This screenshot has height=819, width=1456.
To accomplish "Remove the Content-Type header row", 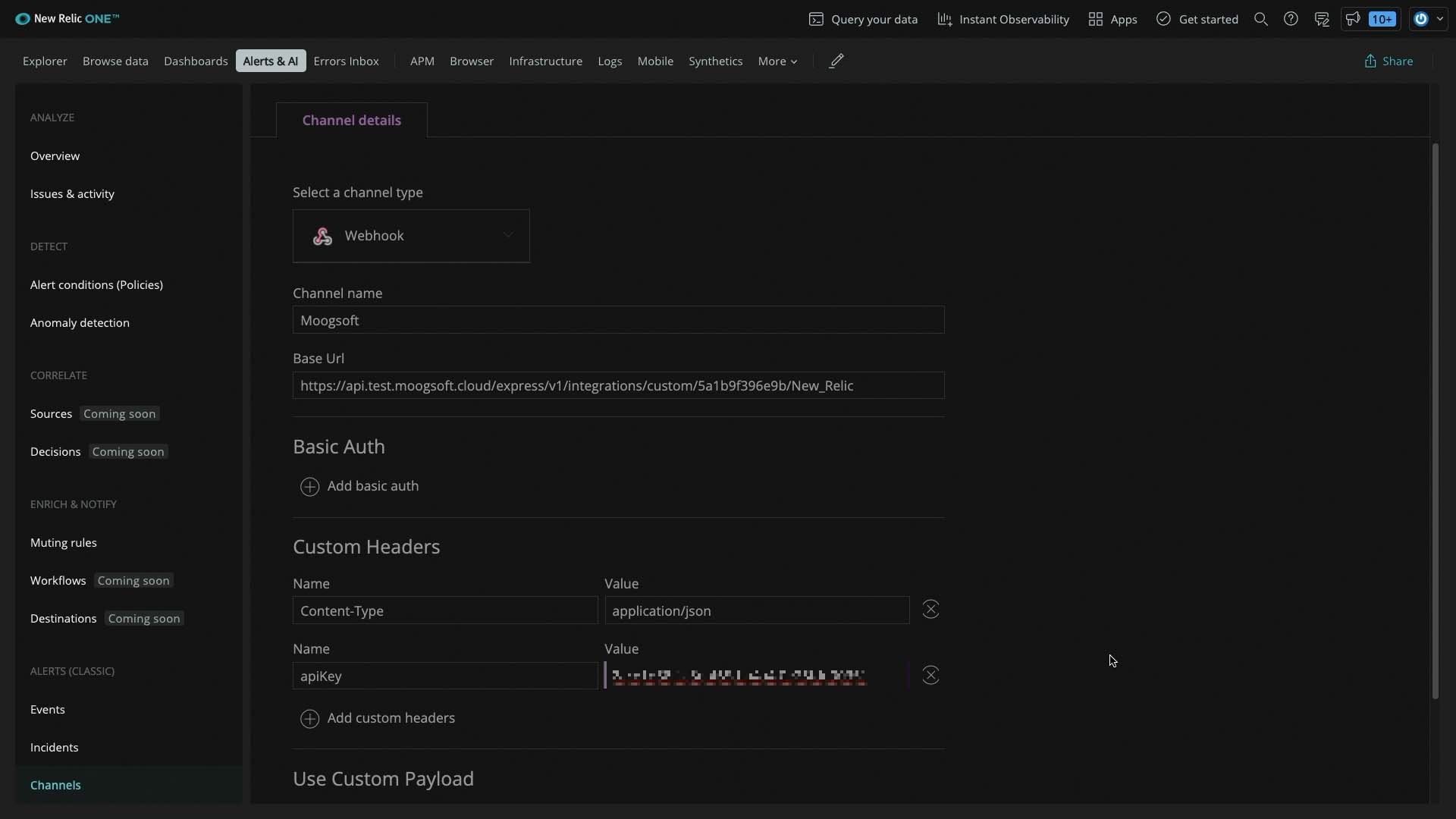I will click(x=930, y=610).
